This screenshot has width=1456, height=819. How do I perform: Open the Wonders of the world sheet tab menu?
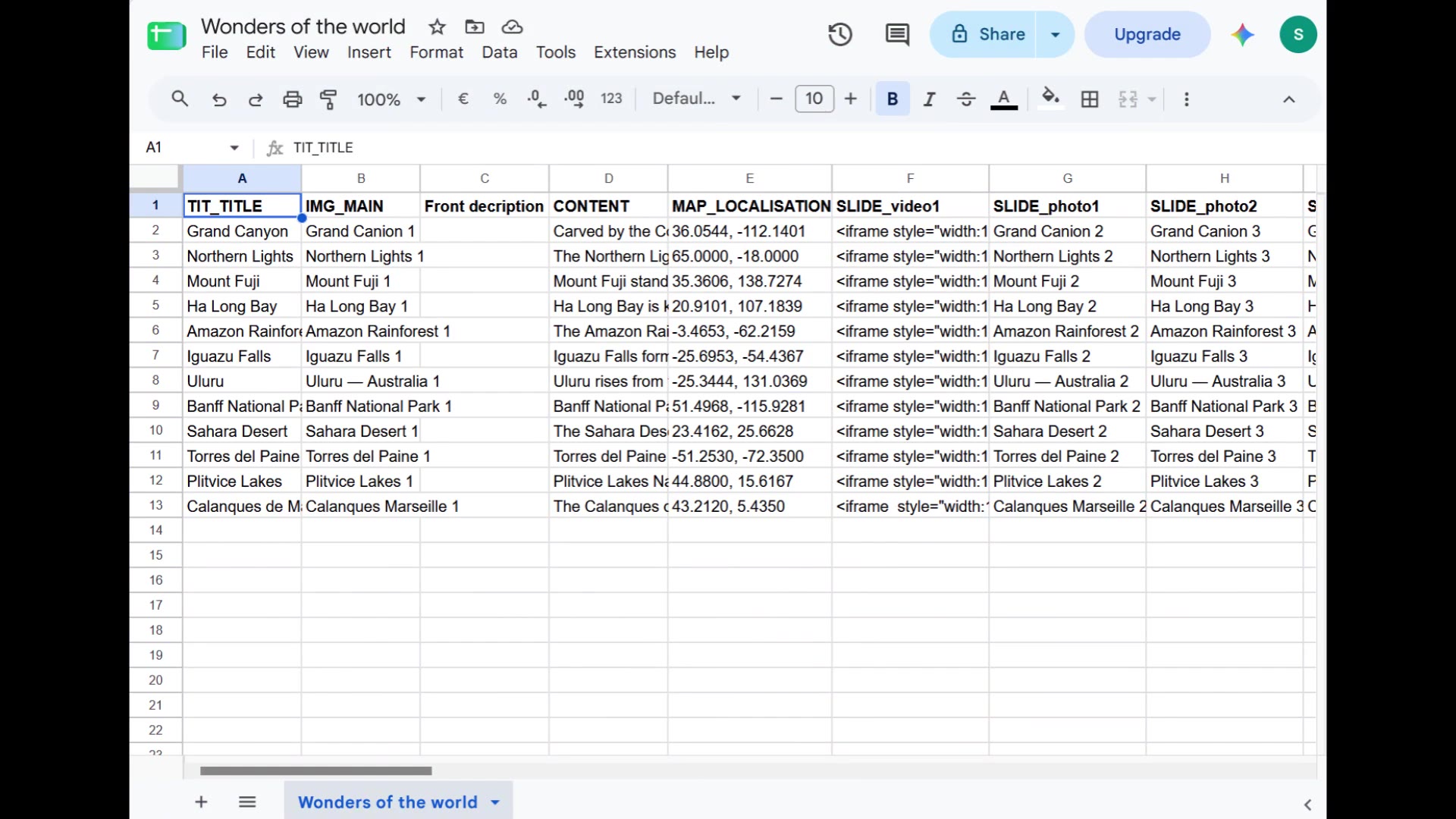pos(495,802)
